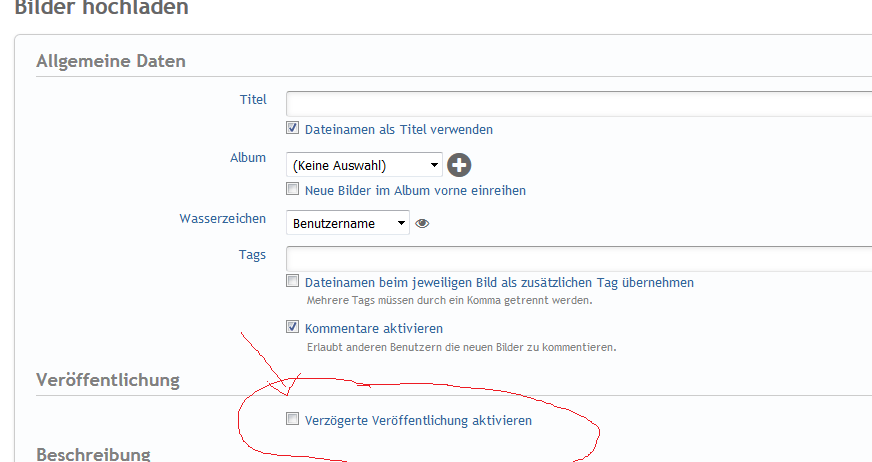Disable the 'Kommentare aktivieren' checkbox

[x=293, y=327]
